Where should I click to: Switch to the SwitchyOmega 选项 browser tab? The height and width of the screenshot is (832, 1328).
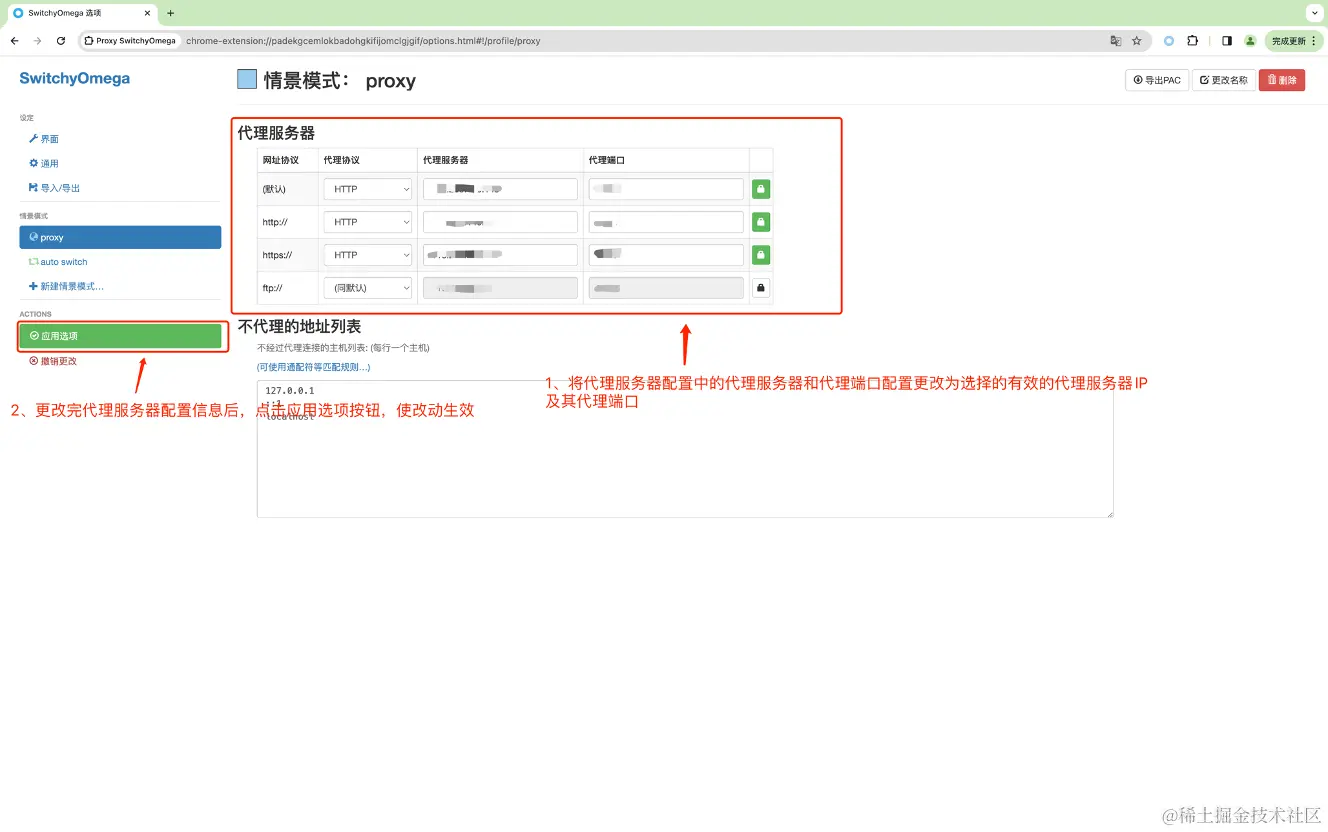(80, 13)
